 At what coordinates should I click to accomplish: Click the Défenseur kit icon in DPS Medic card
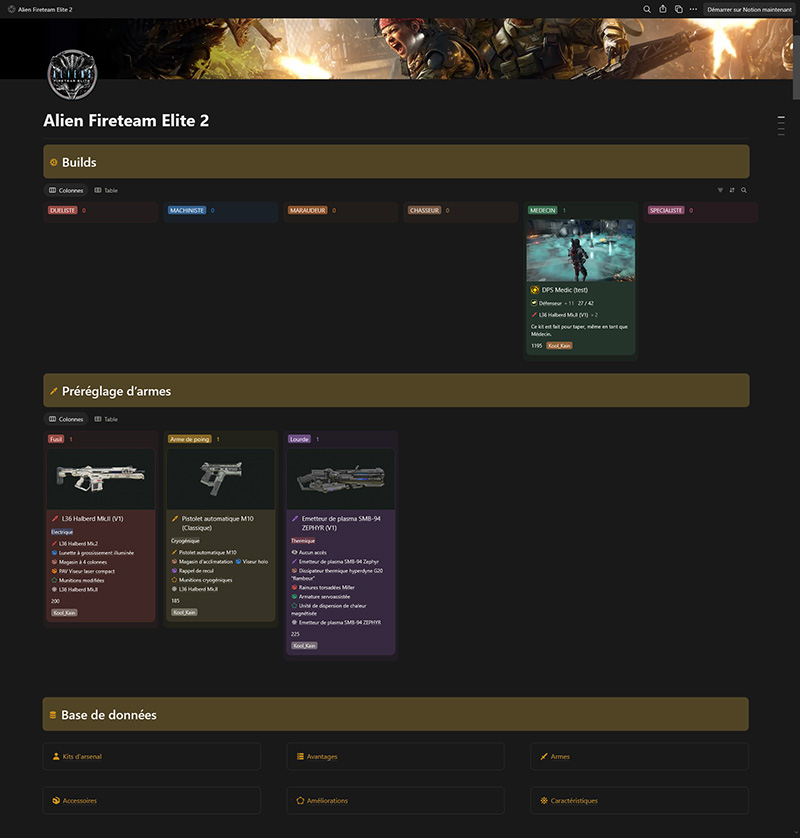click(533, 303)
